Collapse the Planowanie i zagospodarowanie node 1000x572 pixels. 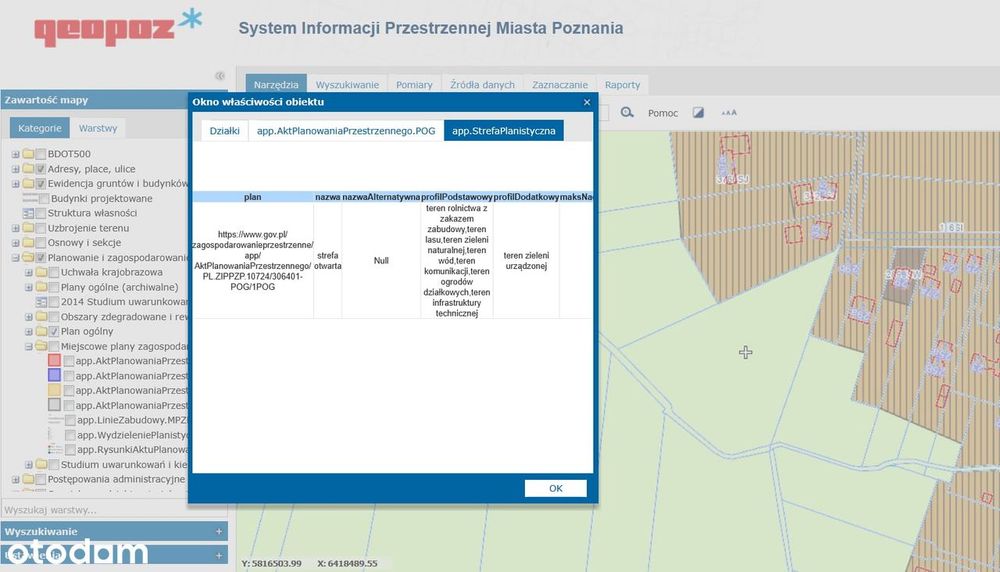[15, 258]
